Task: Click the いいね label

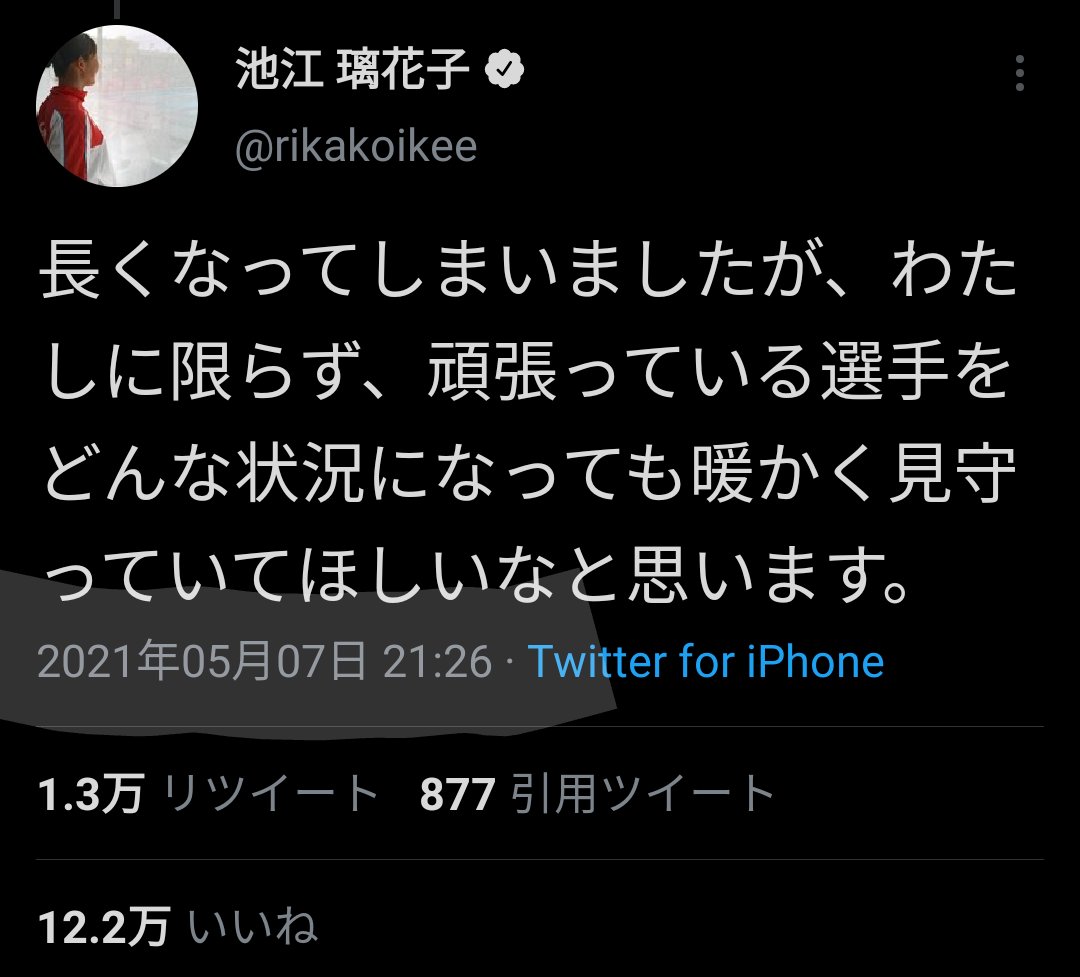Action: [x=253, y=927]
